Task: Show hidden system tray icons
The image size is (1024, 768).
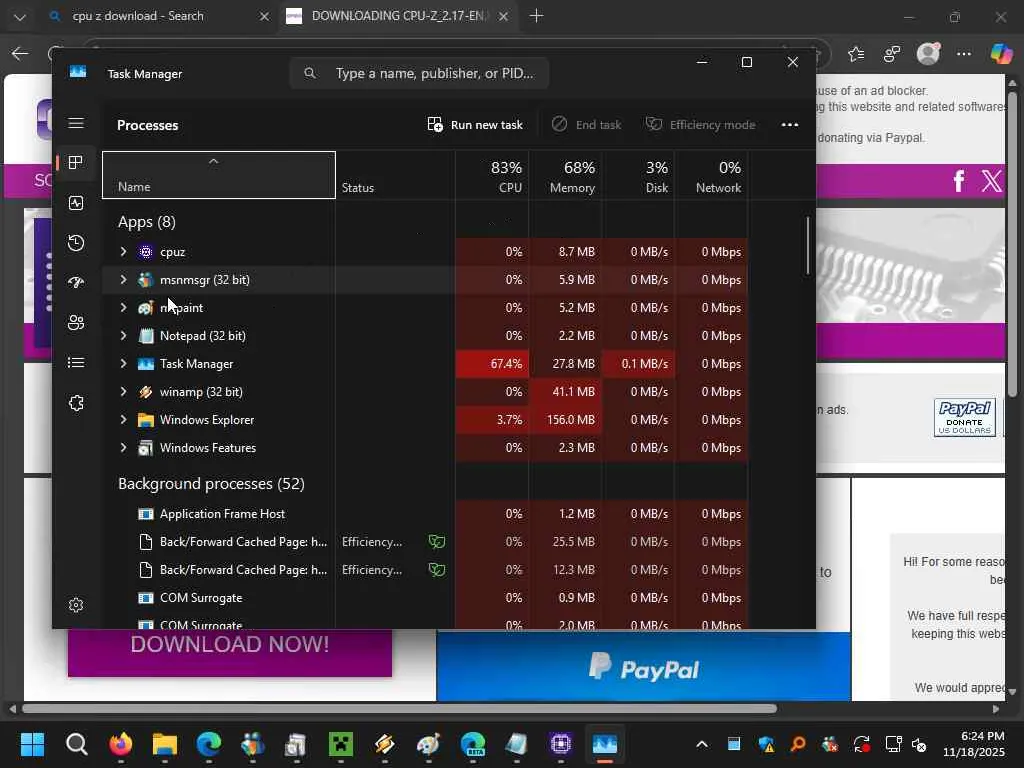Action: (702, 744)
